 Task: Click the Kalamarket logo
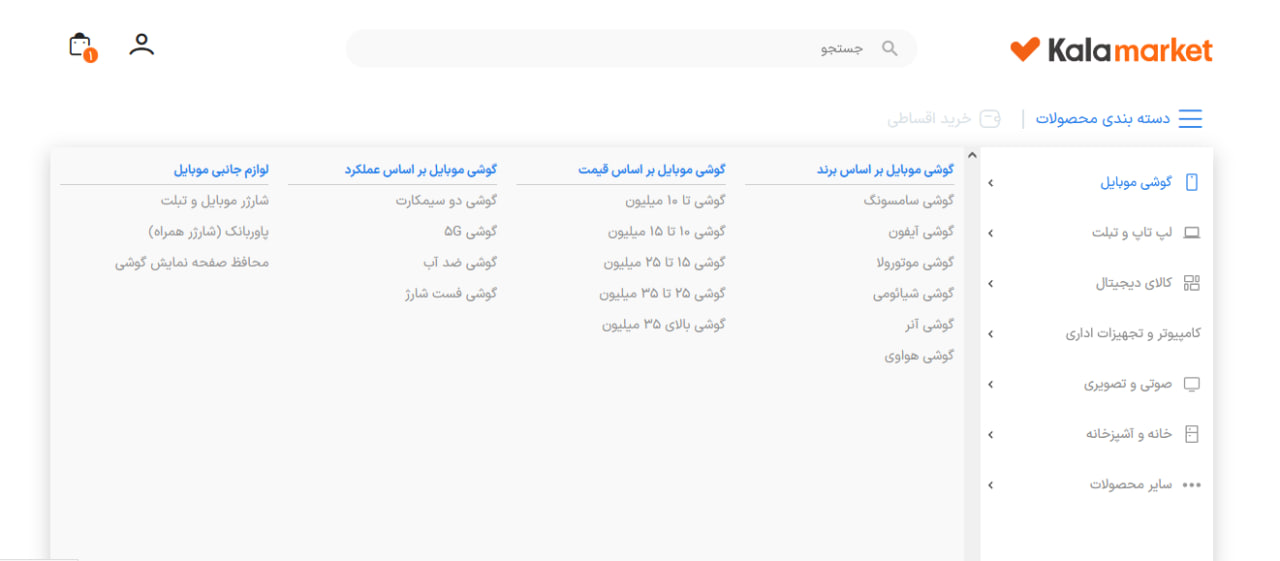click(x=1111, y=49)
